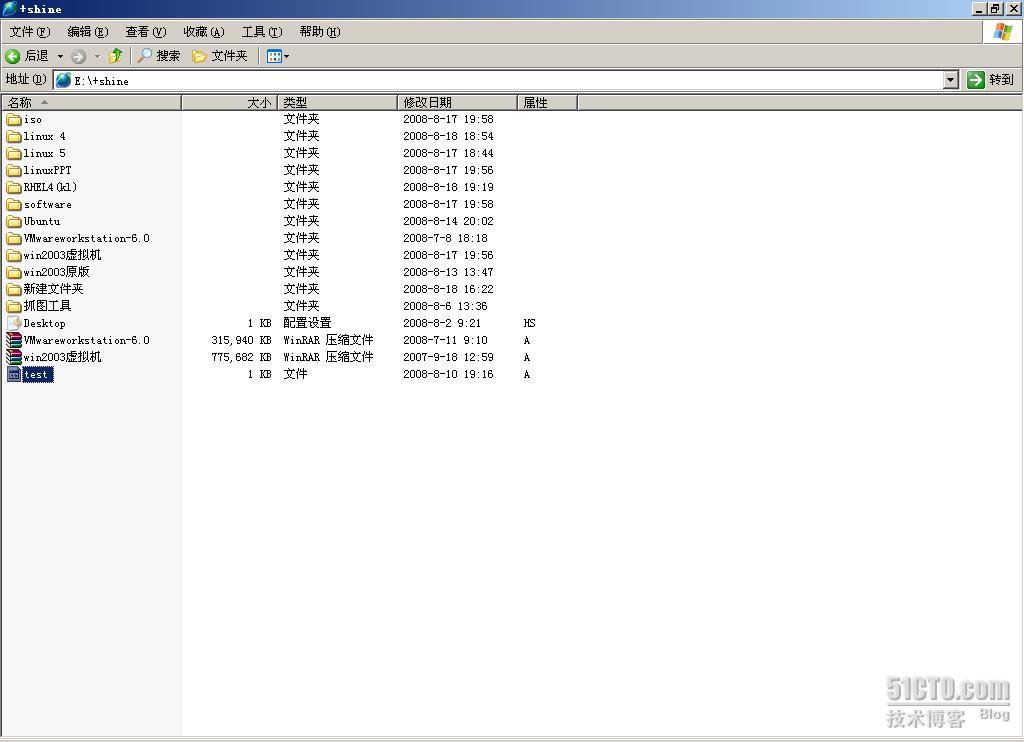Select the win2003原版 folder icon
Viewport: 1024px width, 742px height.
tap(14, 272)
